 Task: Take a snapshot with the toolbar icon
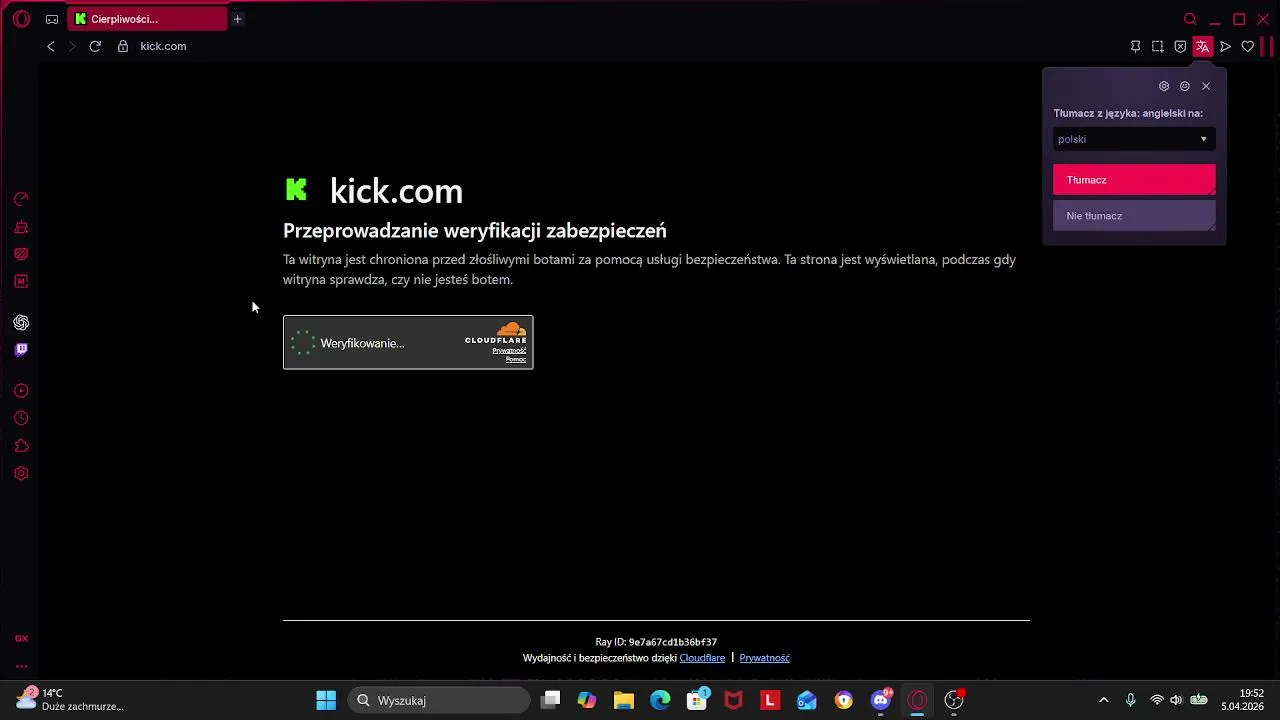click(x=1158, y=46)
